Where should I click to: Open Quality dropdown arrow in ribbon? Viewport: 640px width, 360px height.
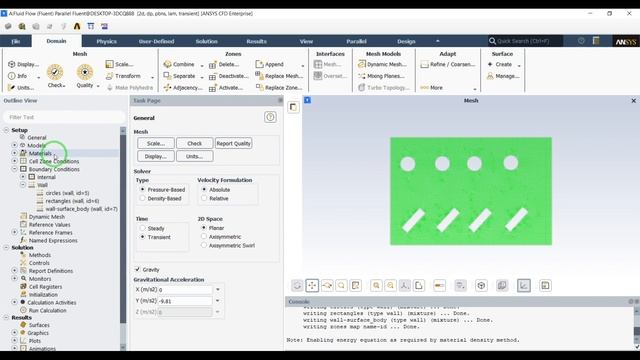[98, 86]
